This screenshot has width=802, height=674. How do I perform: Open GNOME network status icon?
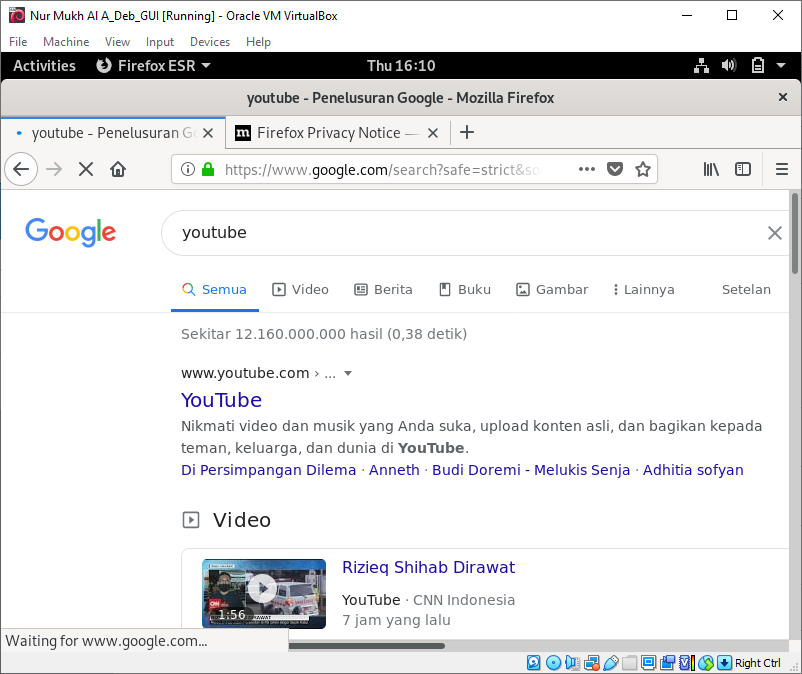(701, 65)
